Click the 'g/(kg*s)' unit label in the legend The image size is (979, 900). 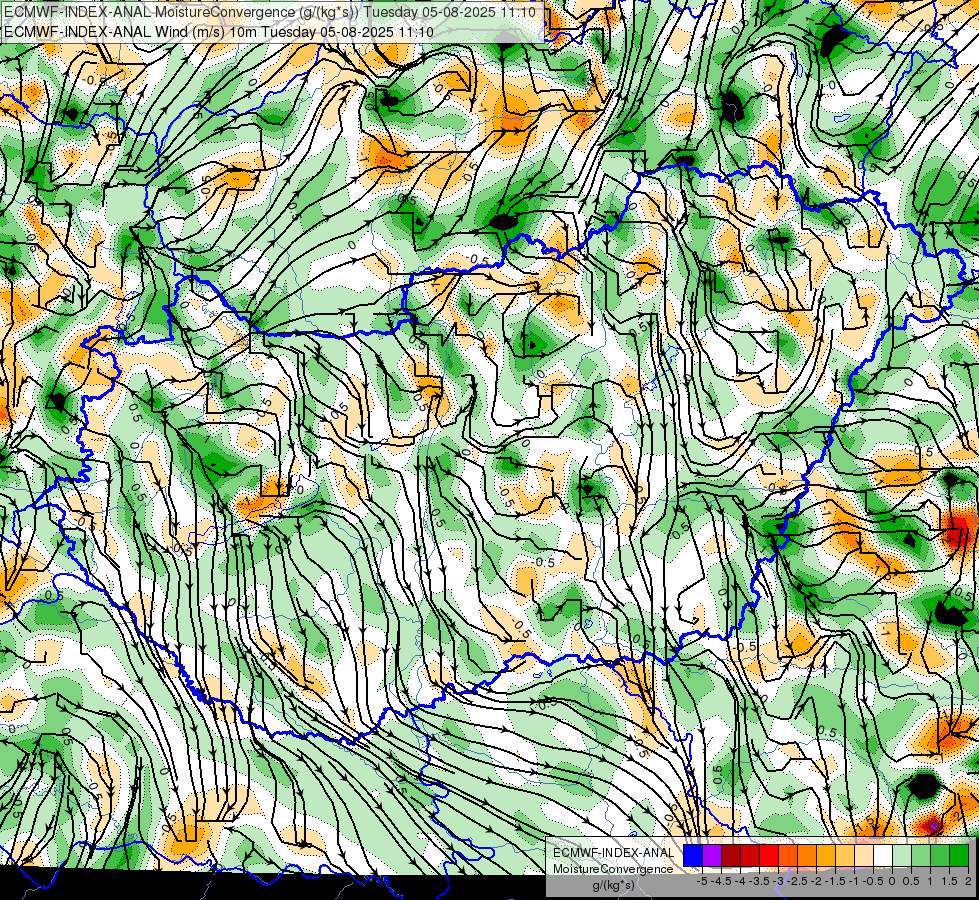point(613,885)
